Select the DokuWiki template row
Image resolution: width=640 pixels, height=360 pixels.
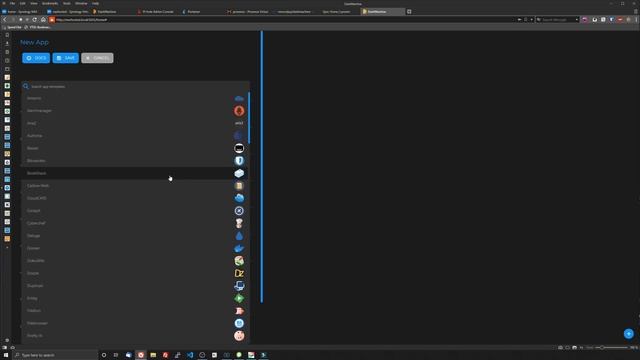pos(134,260)
